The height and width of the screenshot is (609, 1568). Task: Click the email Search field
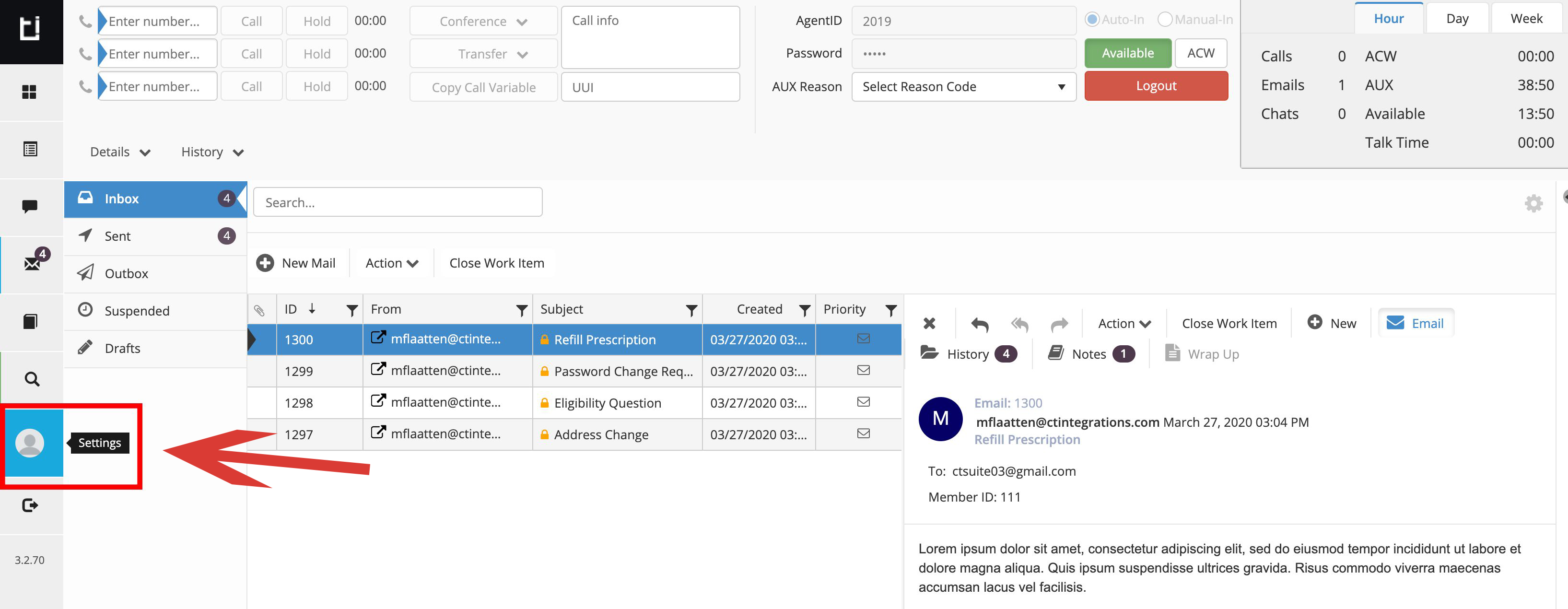tap(398, 202)
